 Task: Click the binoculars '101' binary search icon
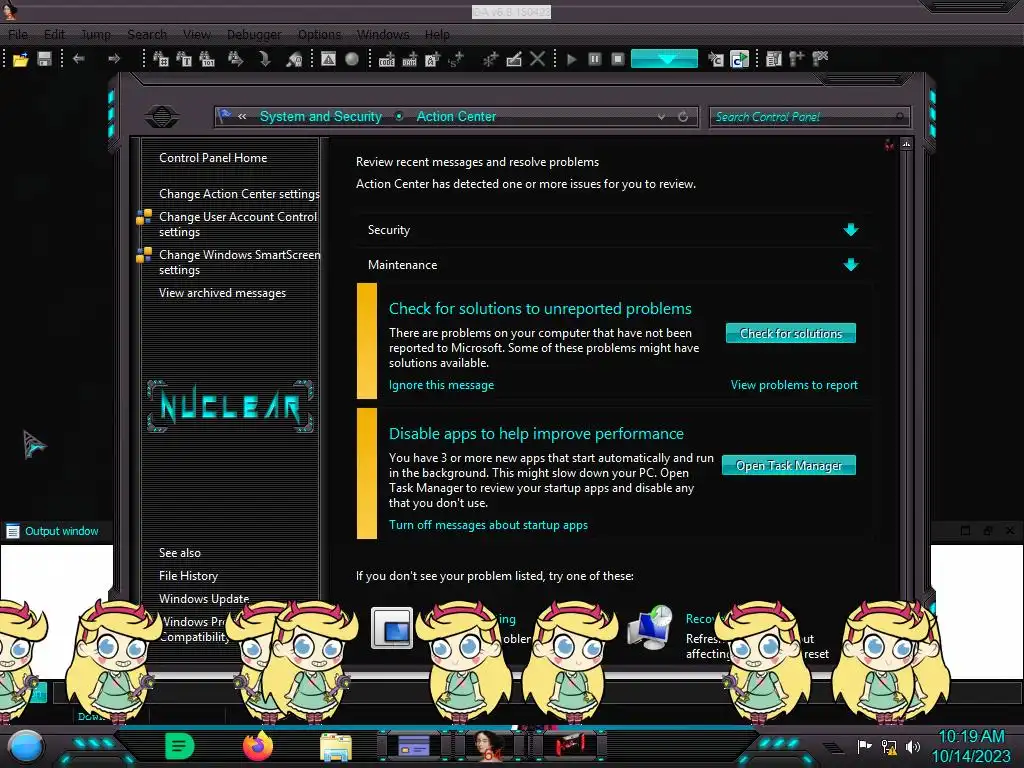click(x=207, y=59)
